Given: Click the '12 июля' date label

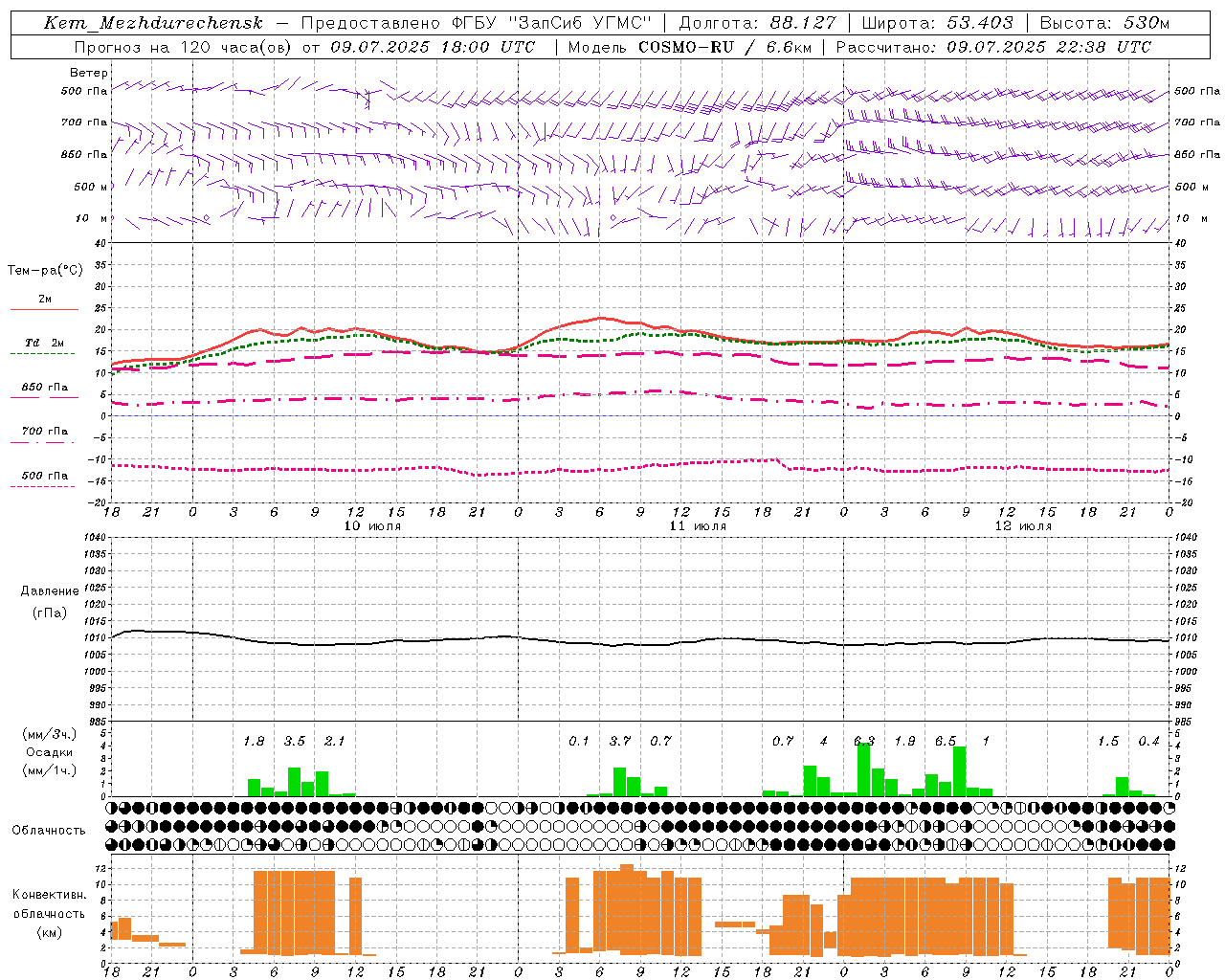Looking at the screenshot, I should coord(1023,526).
